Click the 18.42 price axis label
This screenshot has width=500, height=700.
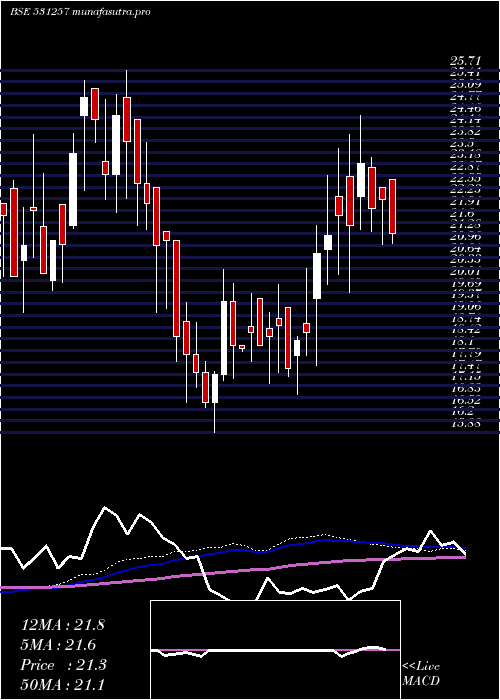pos(465,330)
